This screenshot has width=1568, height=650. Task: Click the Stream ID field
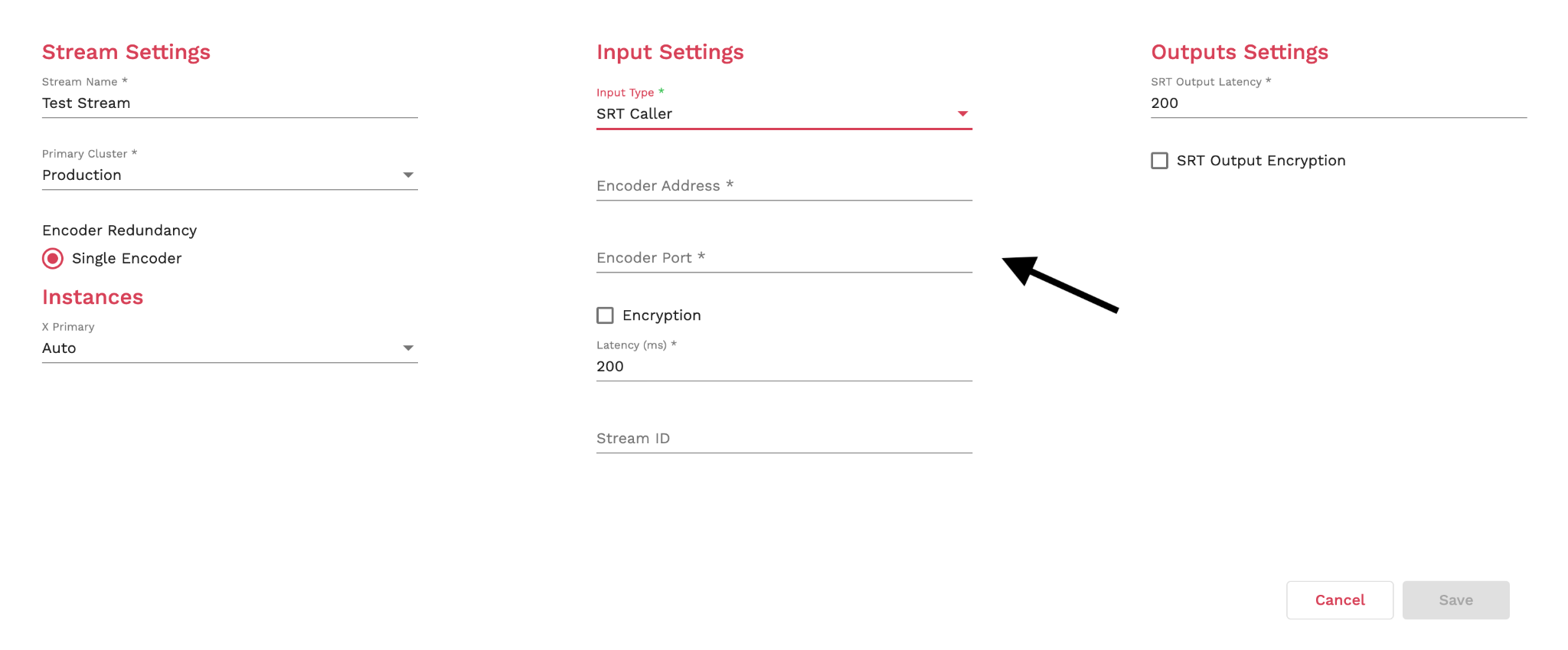coord(784,439)
